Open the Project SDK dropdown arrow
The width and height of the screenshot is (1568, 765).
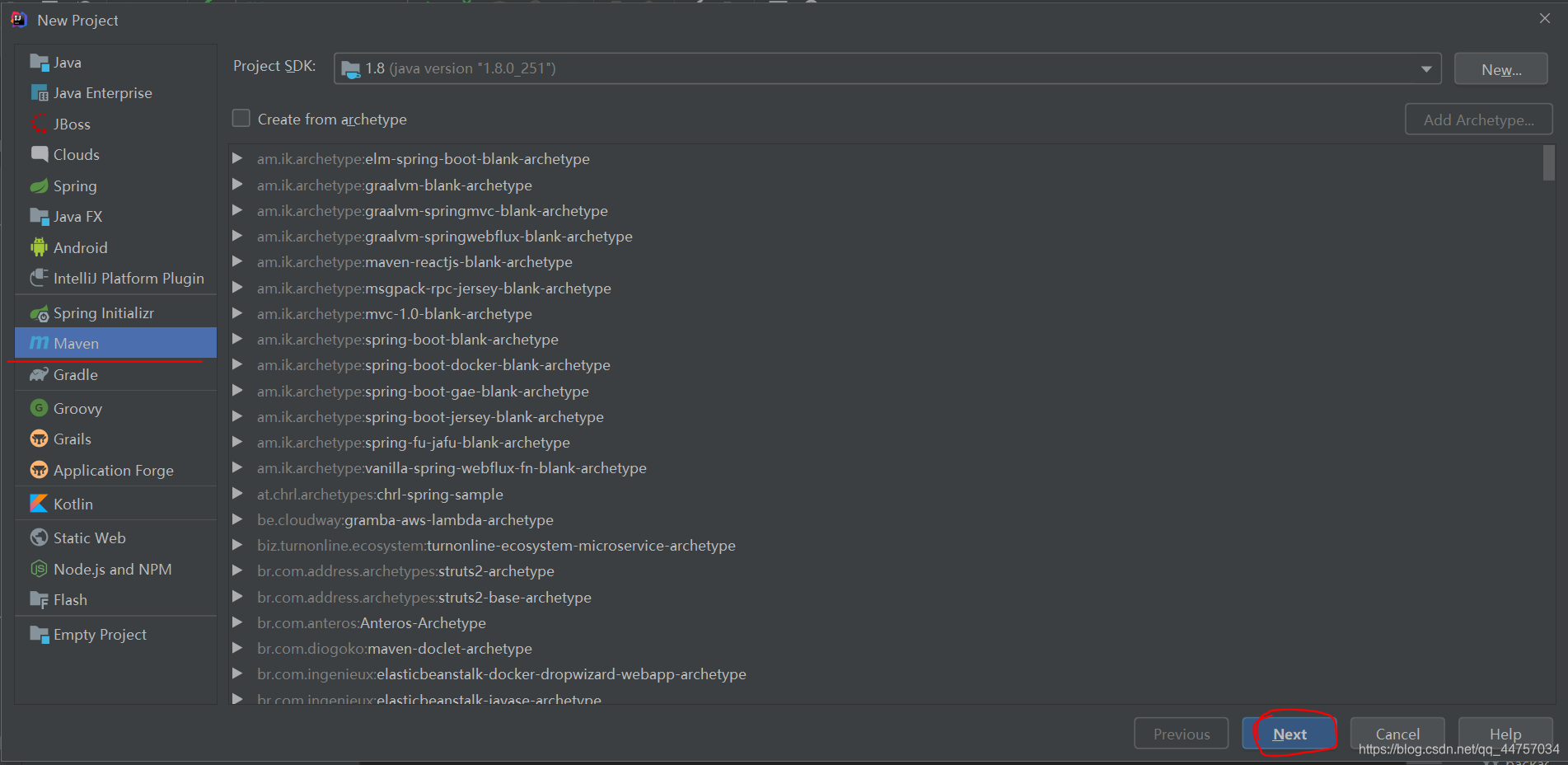coord(1425,69)
